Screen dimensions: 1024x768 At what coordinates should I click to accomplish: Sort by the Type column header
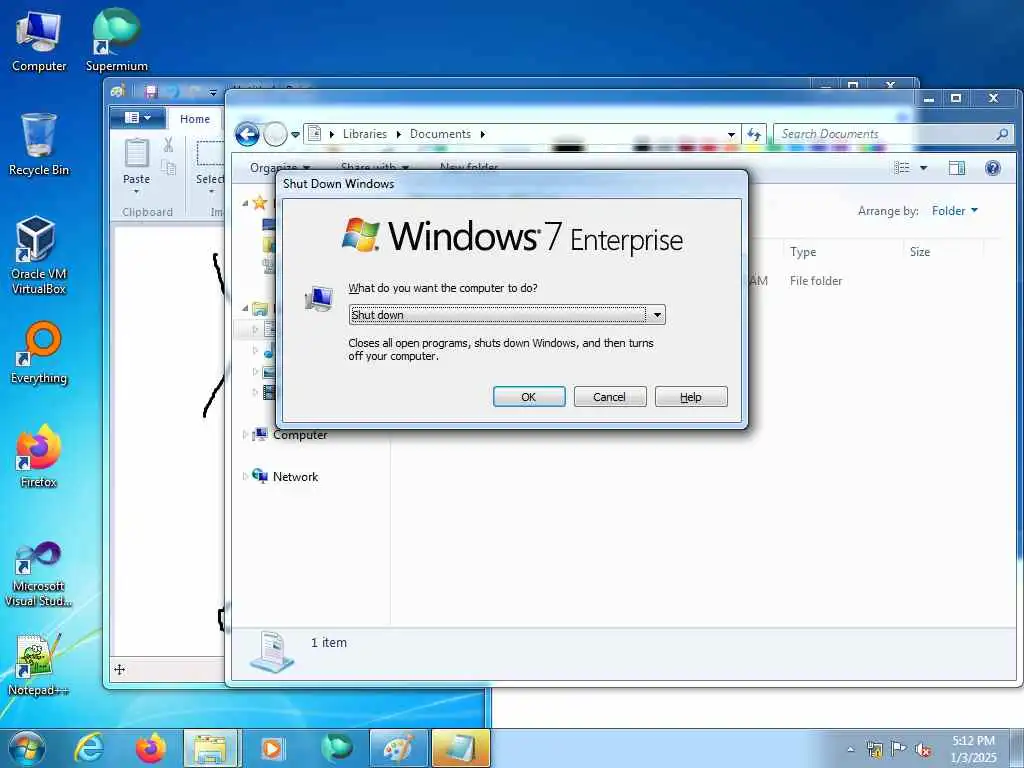point(803,251)
